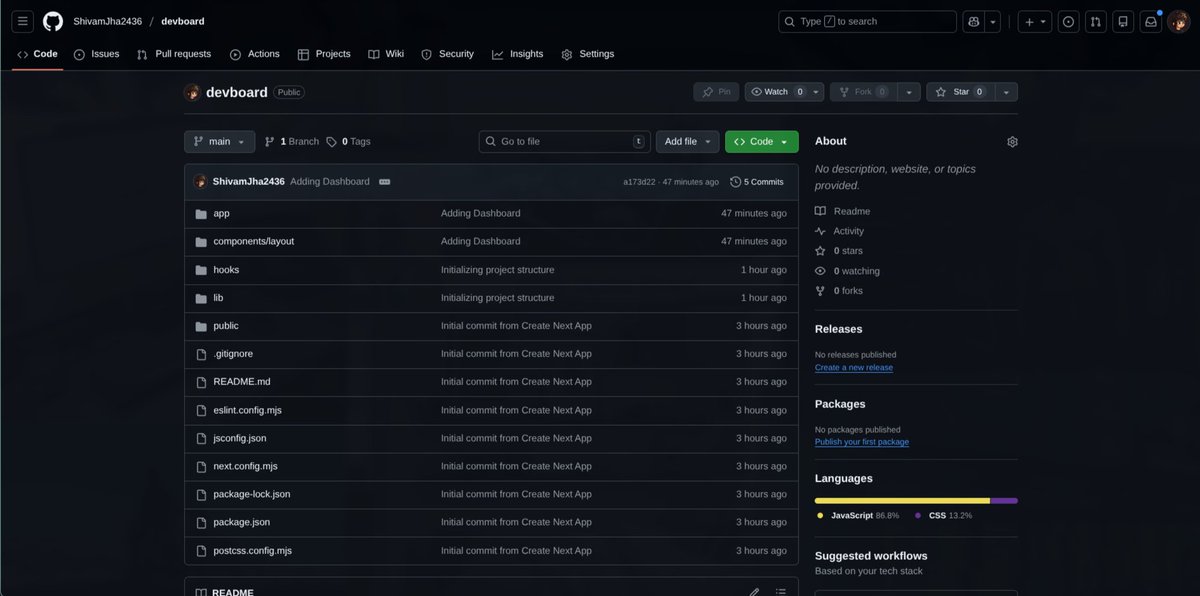This screenshot has height=596, width=1200.
Task: Switch to the Issues tab
Action: coord(96,54)
